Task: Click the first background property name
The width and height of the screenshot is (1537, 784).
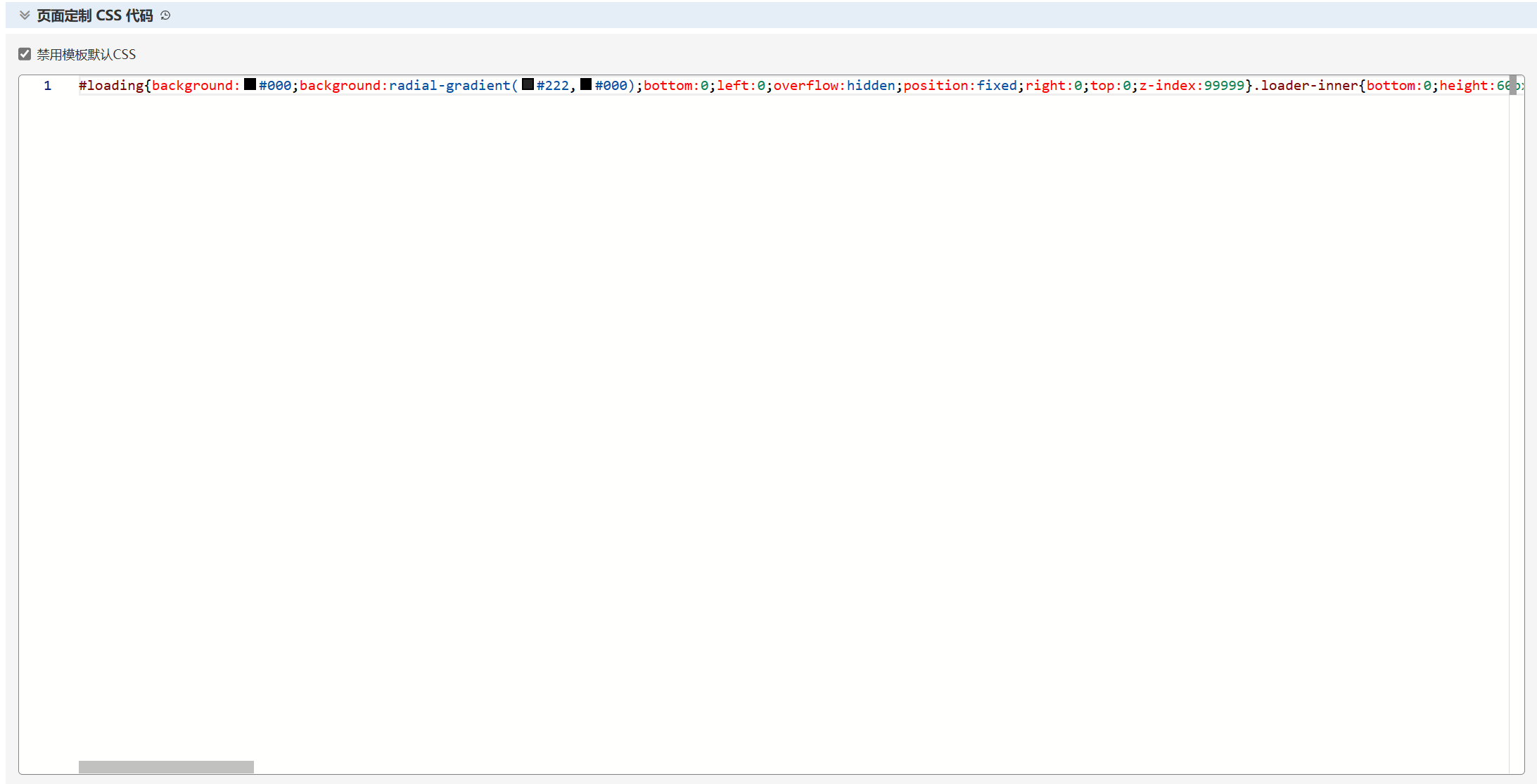Action: pyautogui.click(x=192, y=86)
